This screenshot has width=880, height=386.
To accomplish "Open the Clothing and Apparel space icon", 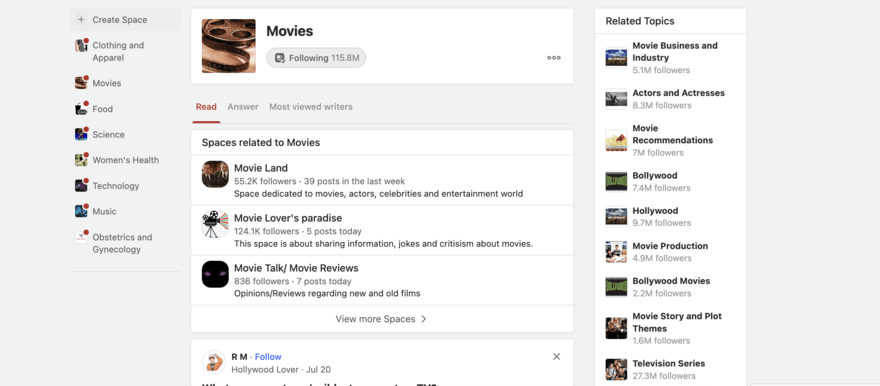I will coord(81,45).
